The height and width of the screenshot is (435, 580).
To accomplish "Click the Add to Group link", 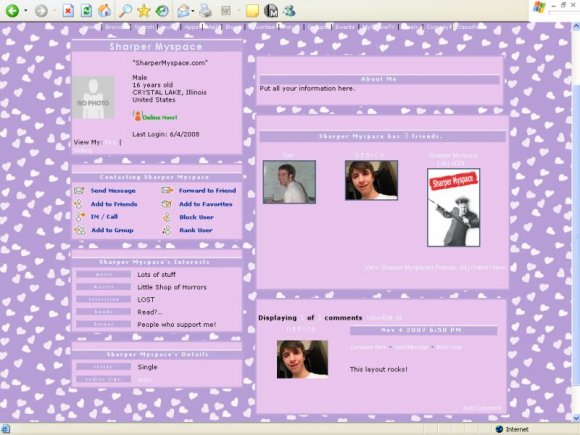I will pos(112,230).
